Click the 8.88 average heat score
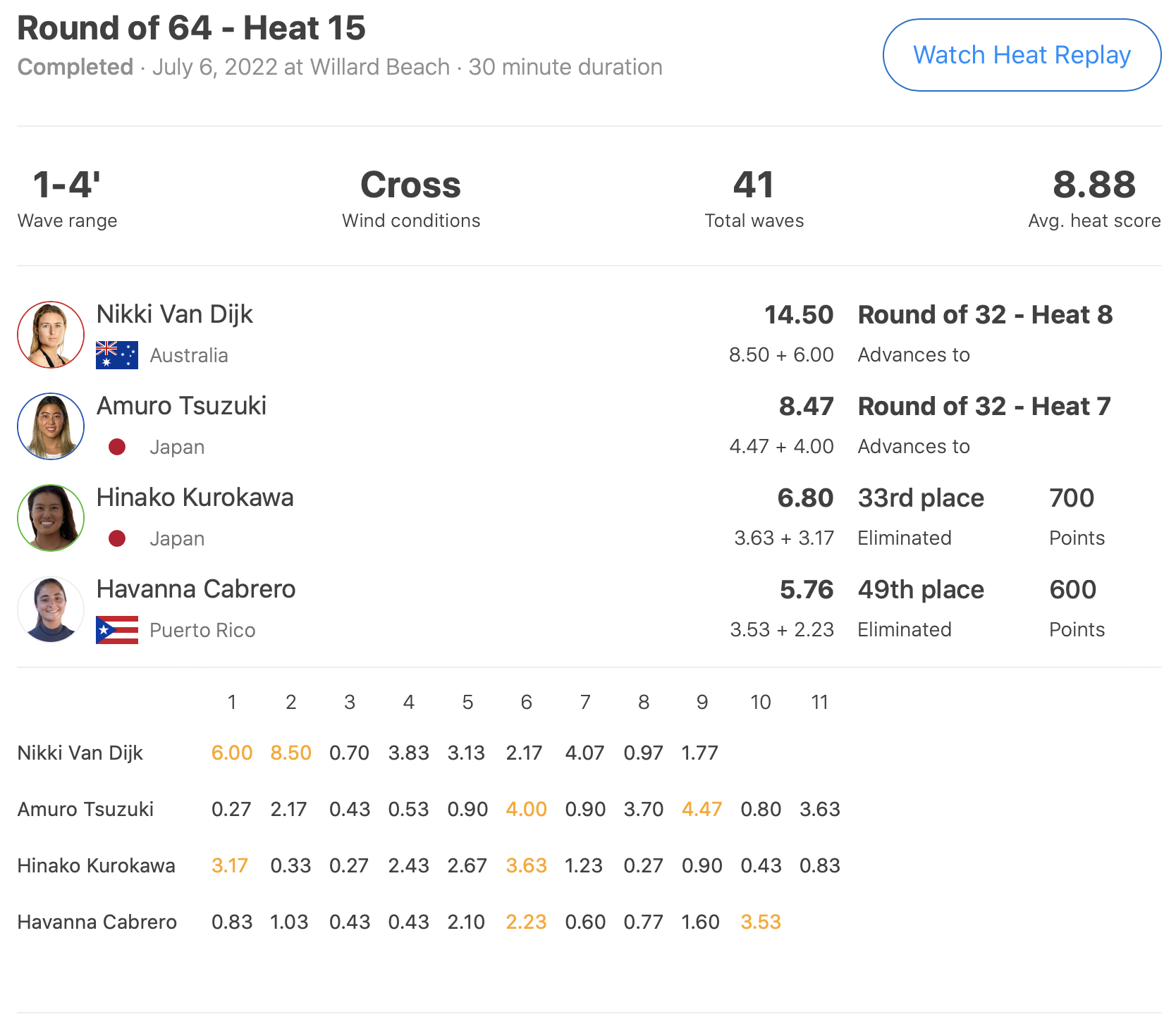Screen dimensions: 1176x1019 [x=1094, y=185]
